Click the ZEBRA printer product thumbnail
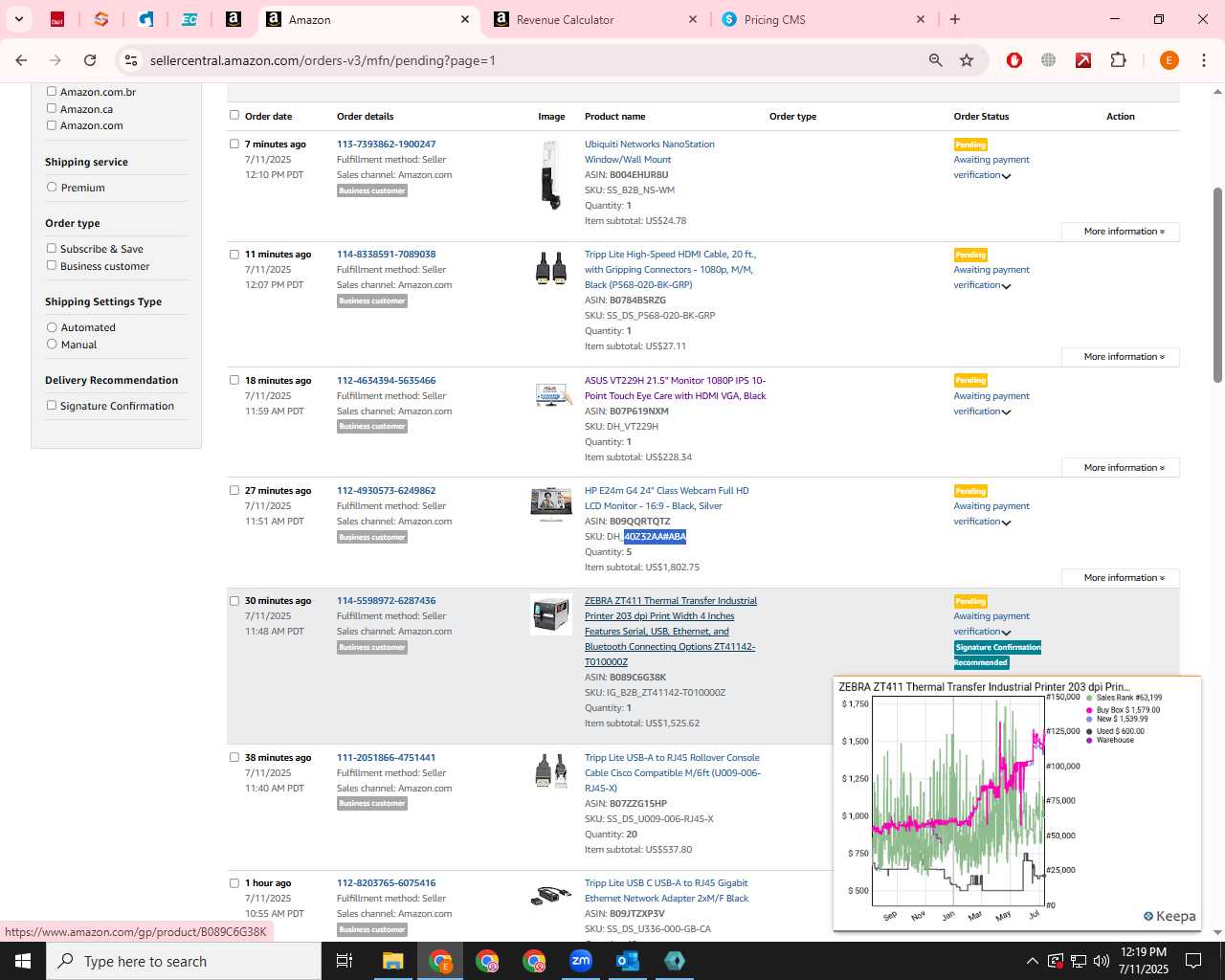1225x980 pixels. (x=551, y=614)
